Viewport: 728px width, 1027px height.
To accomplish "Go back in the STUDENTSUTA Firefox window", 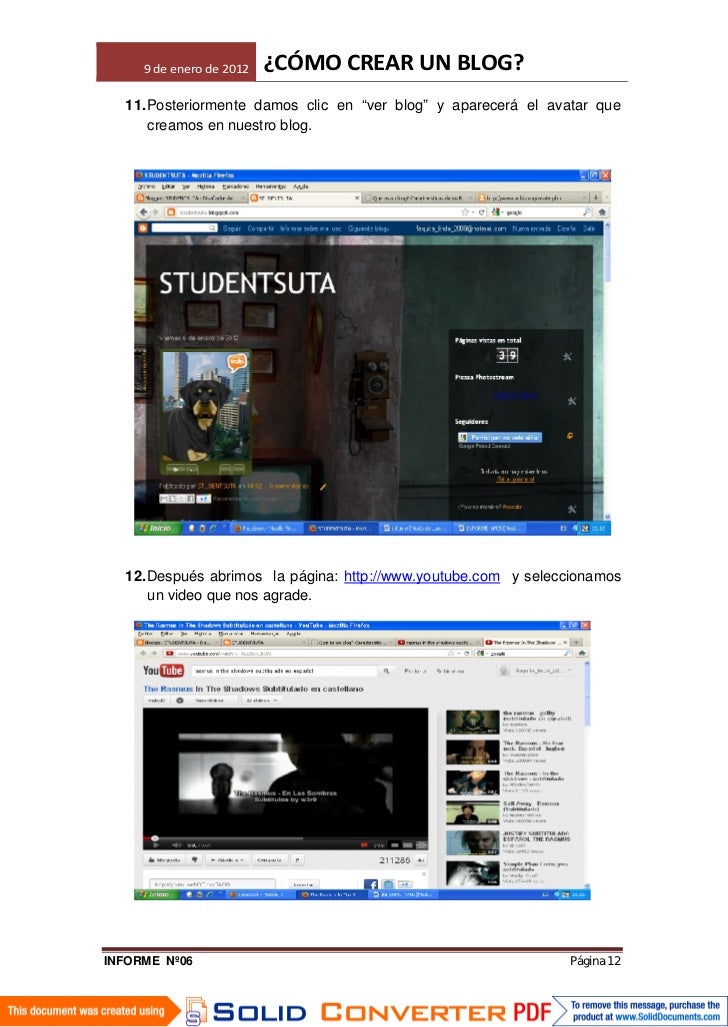I will tap(144, 212).
